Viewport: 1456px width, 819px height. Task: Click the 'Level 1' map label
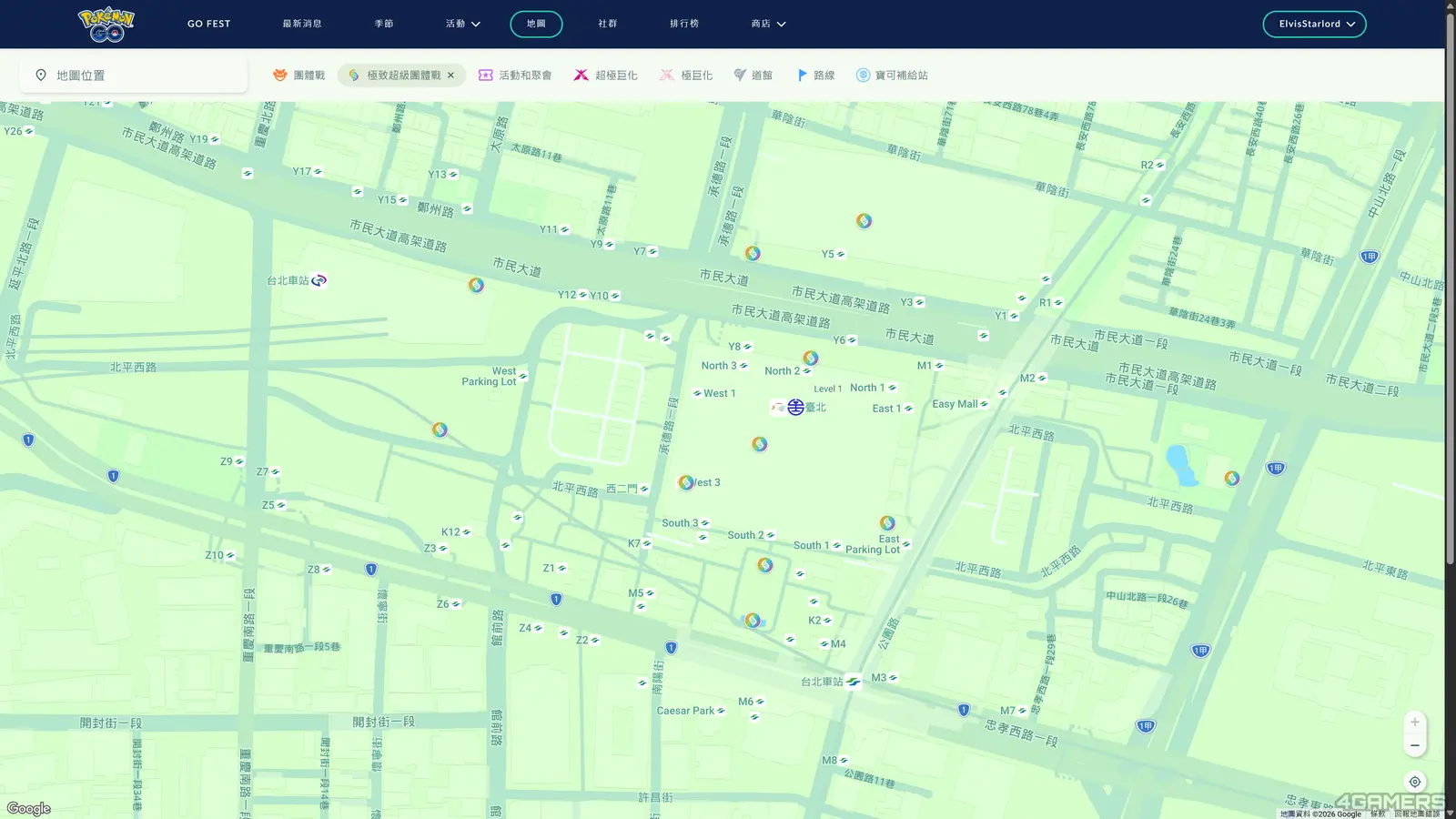pyautogui.click(x=828, y=389)
